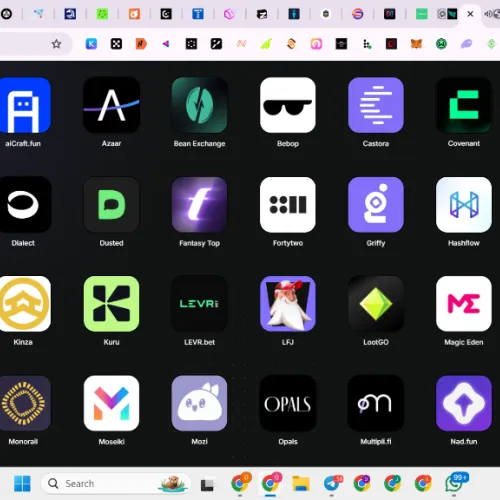The height and width of the screenshot is (500, 500).
Task: Open the Fantasy Top app
Action: [x=199, y=204]
